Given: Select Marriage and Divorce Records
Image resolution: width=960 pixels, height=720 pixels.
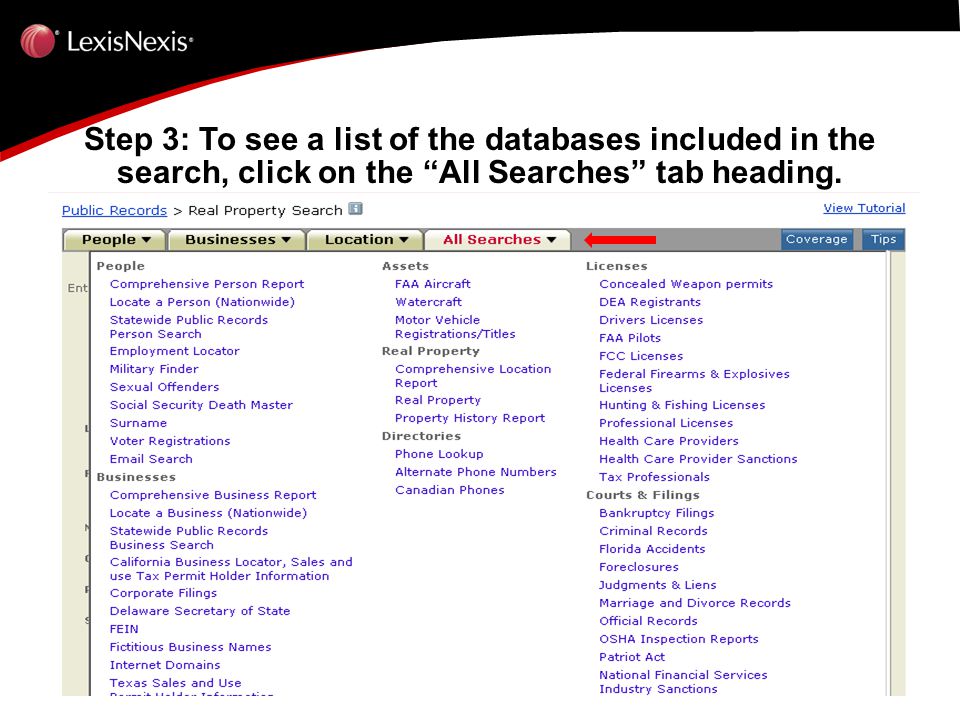Looking at the screenshot, I should point(696,603).
